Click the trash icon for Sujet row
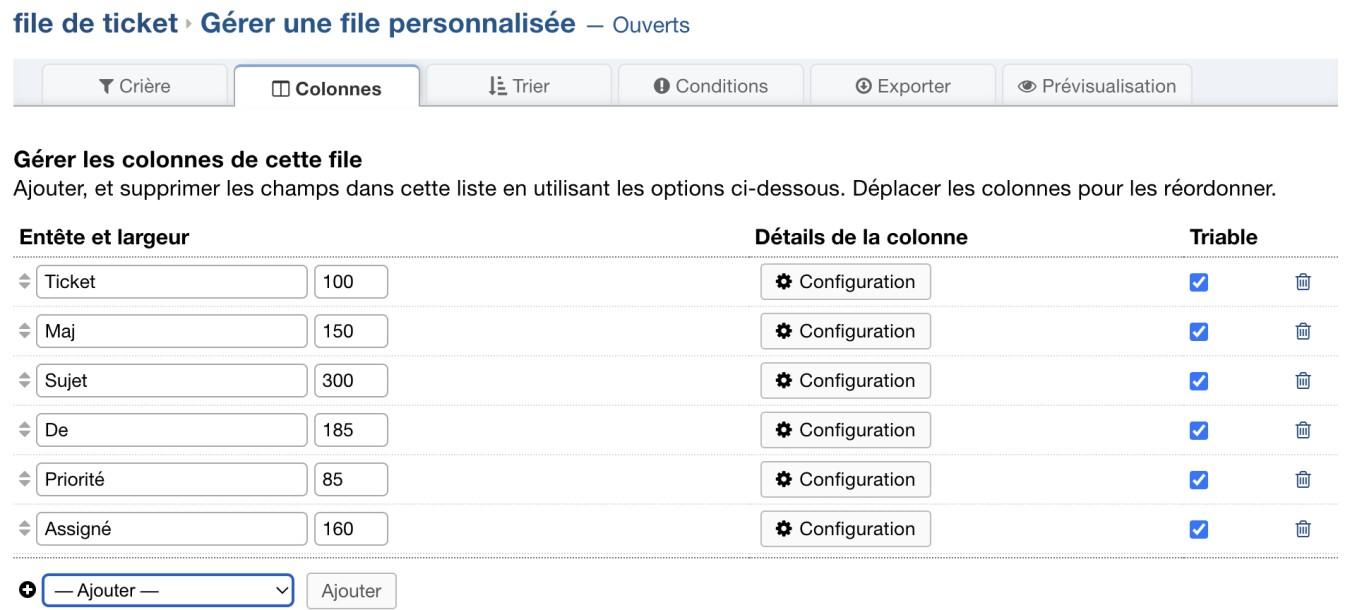This screenshot has width=1350, height=610. 1303,381
